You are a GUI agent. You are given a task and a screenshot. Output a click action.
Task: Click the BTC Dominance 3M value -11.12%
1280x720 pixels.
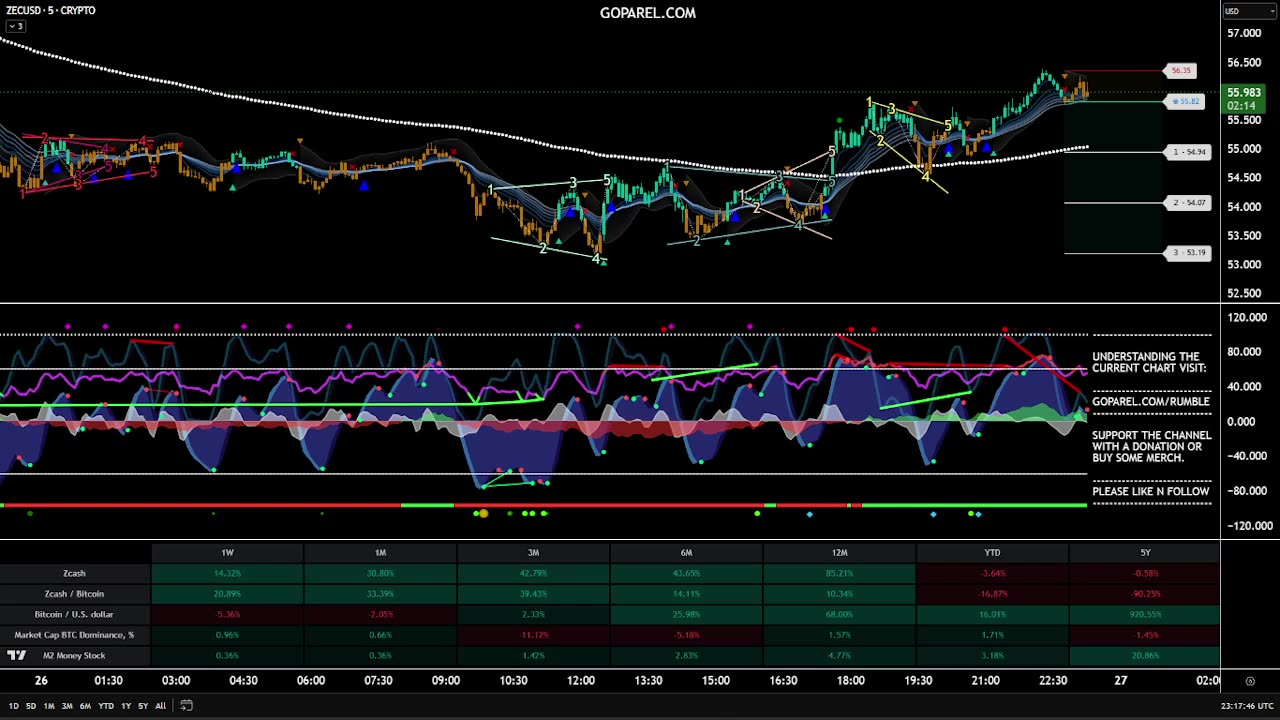point(533,635)
